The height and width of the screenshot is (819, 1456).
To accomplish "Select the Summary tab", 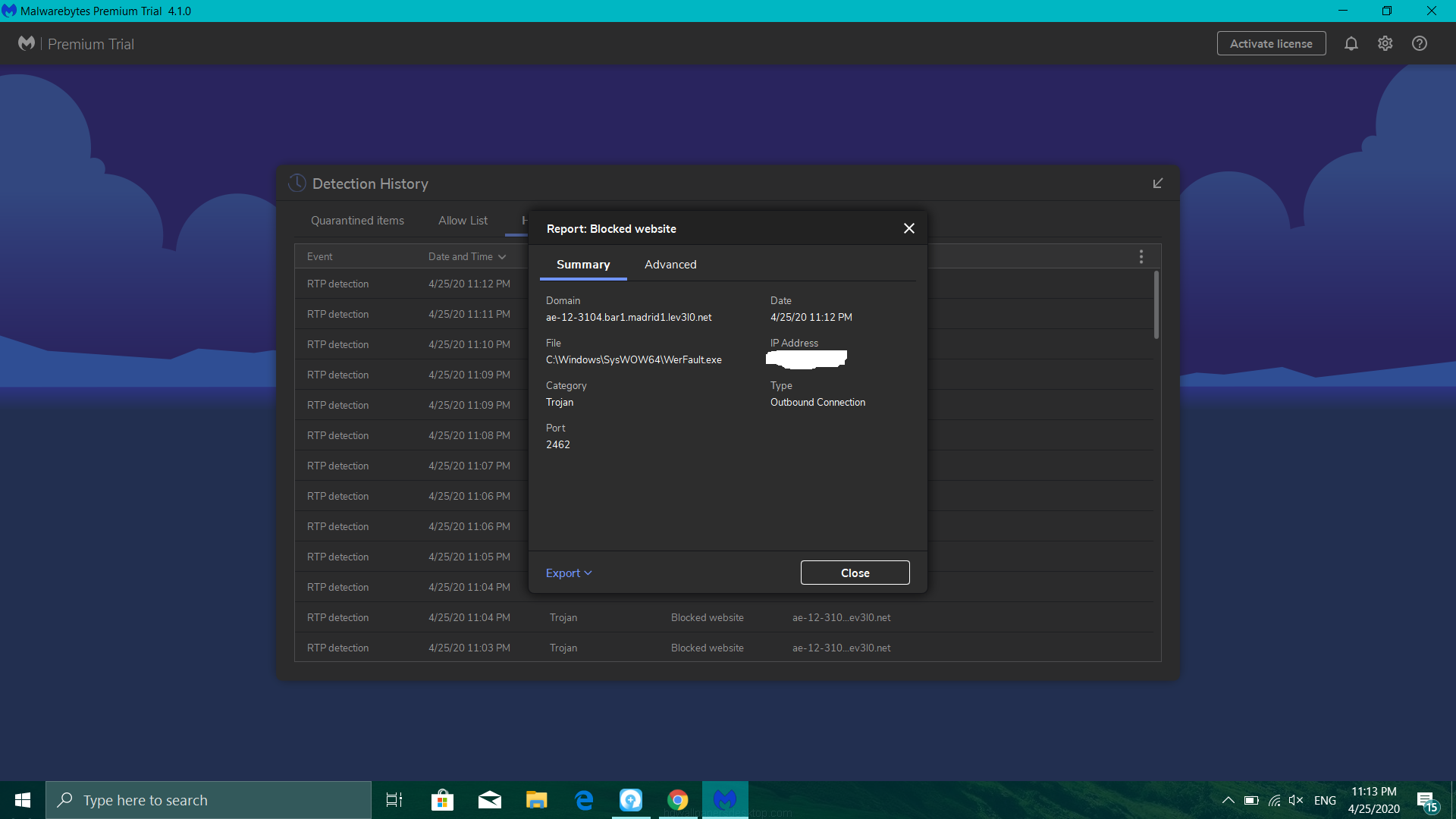I will 583,265.
